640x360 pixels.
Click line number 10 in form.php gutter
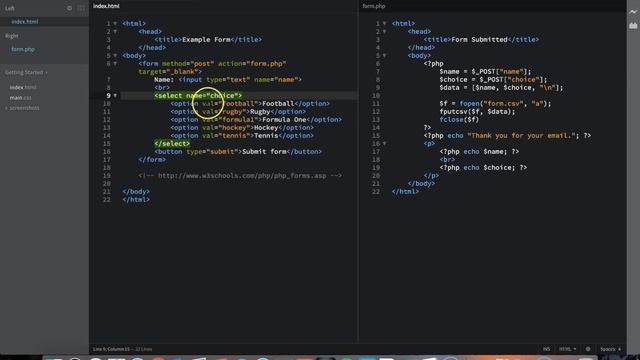[376, 96]
